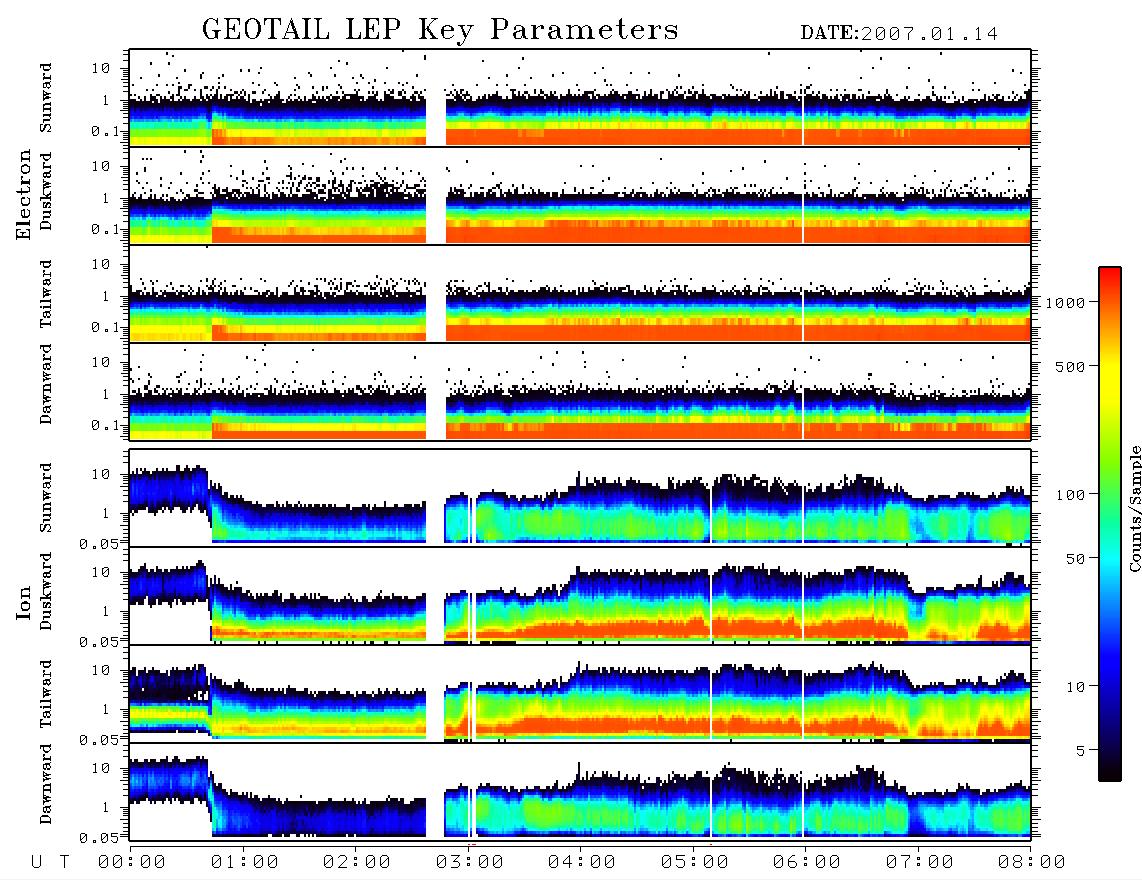
Task: Select the 00:00 time axis label
Action: click(132, 862)
